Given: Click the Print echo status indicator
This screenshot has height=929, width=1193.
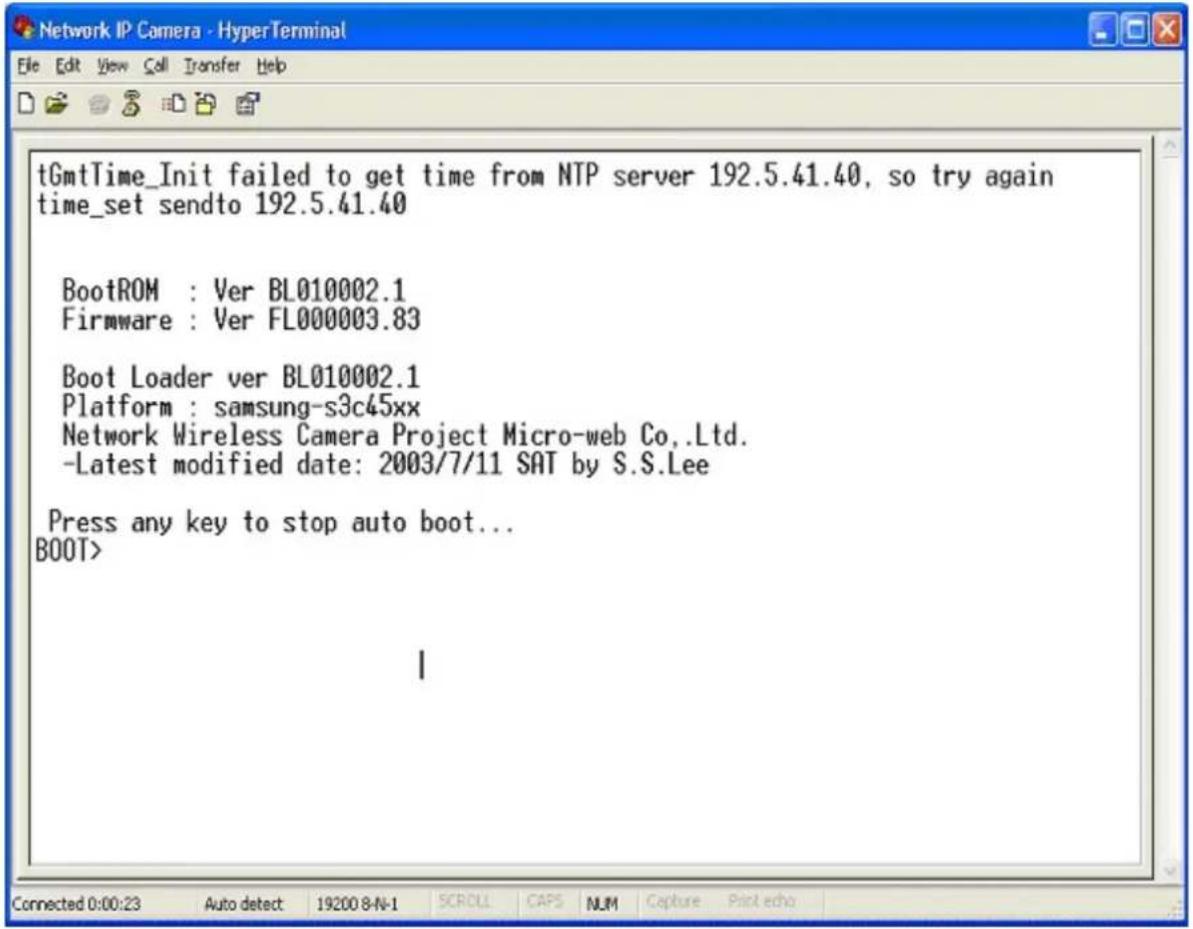Looking at the screenshot, I should [762, 902].
